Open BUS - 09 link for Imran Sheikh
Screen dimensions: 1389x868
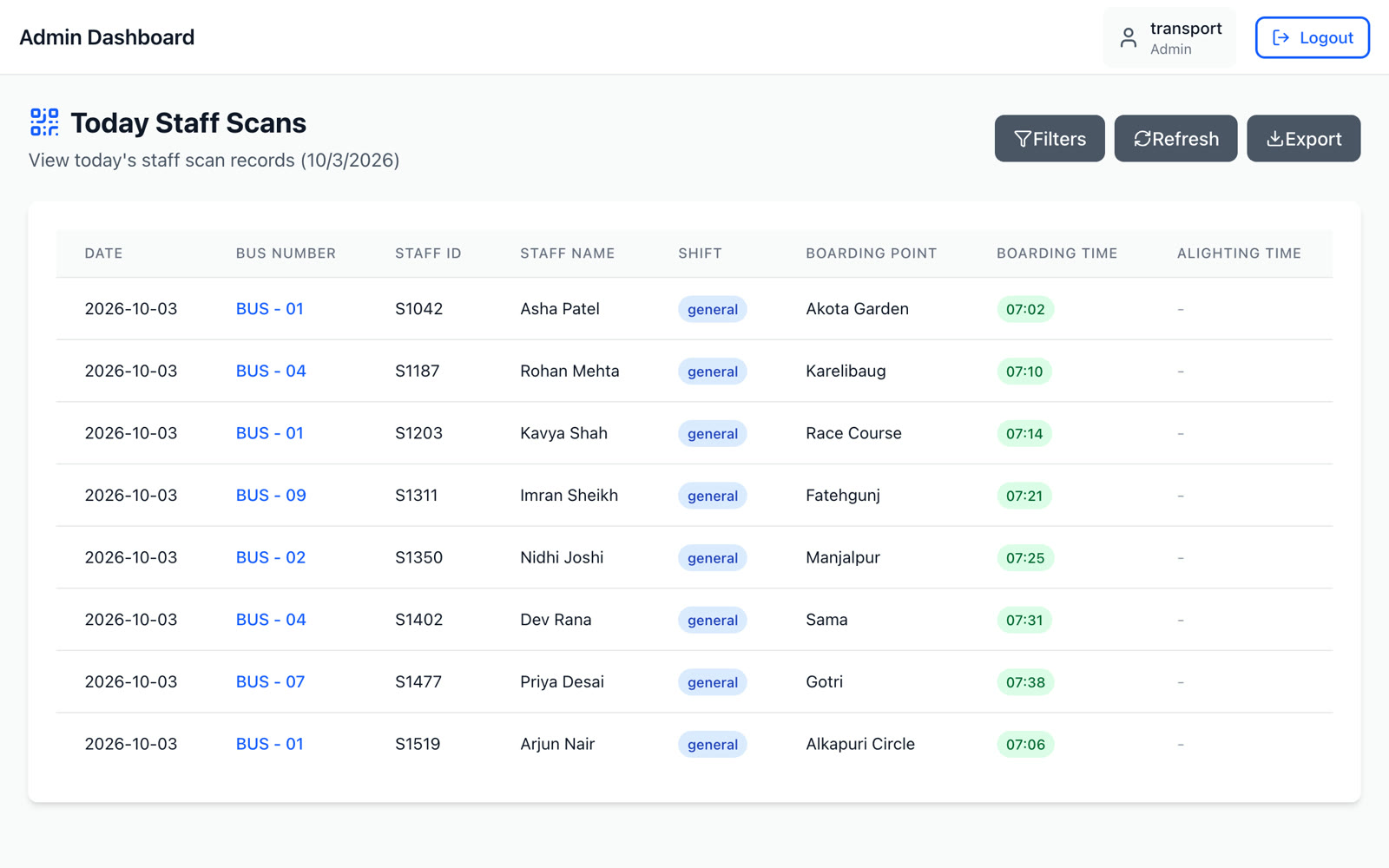(x=271, y=496)
